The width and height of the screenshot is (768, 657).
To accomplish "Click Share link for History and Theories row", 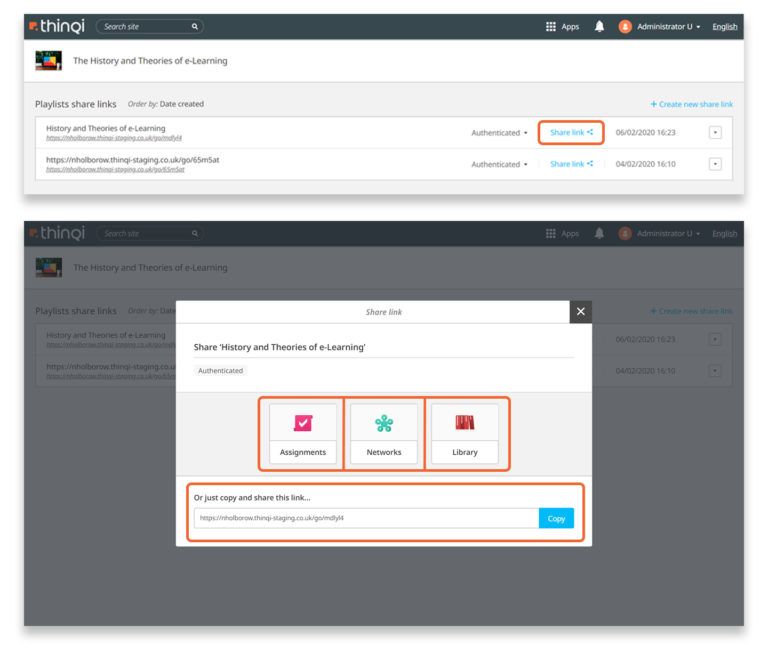I will (571, 132).
